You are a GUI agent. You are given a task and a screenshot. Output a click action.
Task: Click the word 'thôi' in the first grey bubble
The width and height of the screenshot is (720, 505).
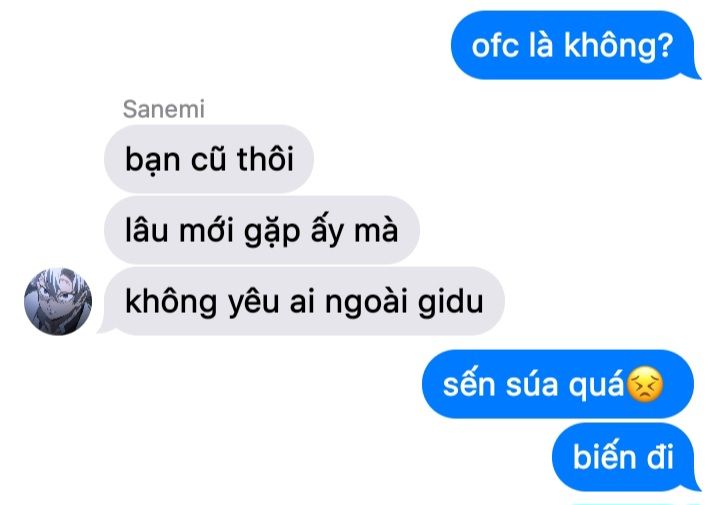265,158
